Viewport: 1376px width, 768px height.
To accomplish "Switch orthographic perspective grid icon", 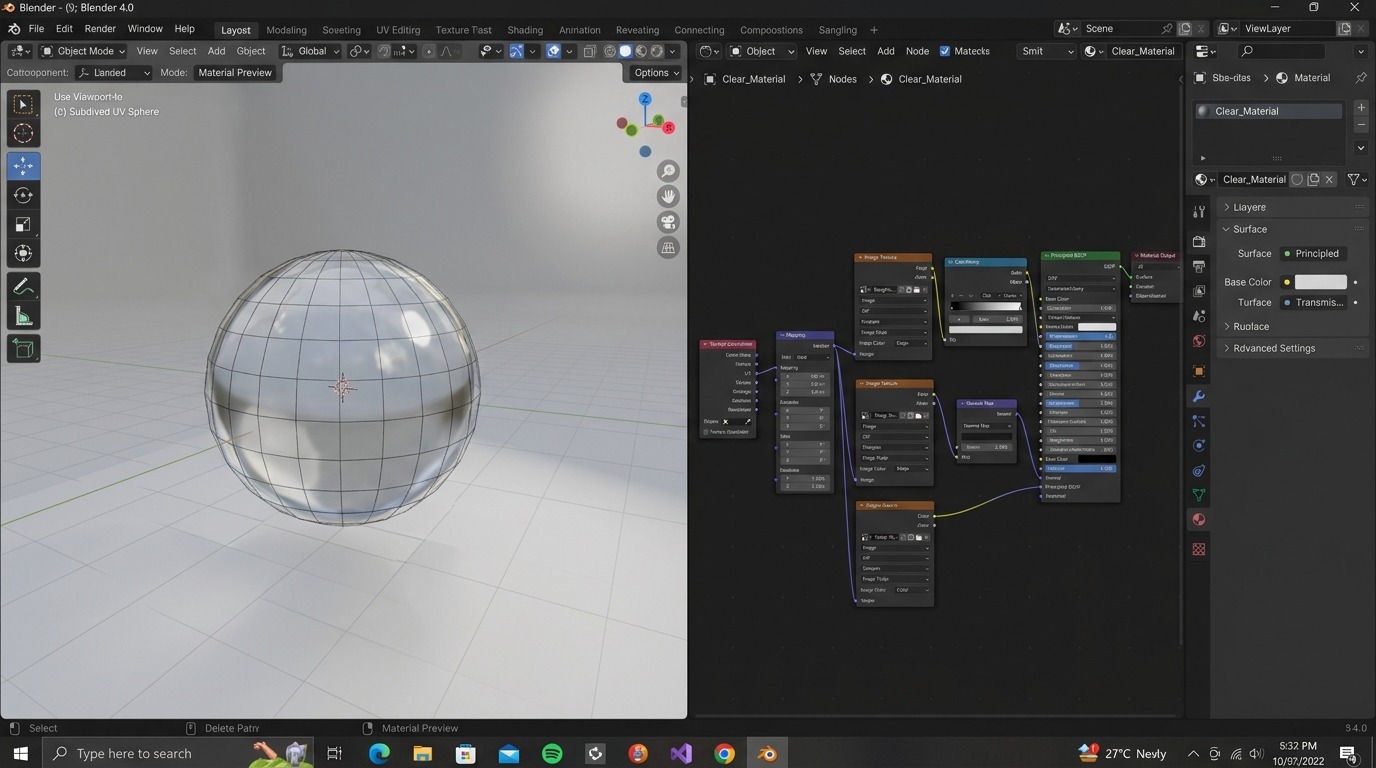I will point(668,247).
